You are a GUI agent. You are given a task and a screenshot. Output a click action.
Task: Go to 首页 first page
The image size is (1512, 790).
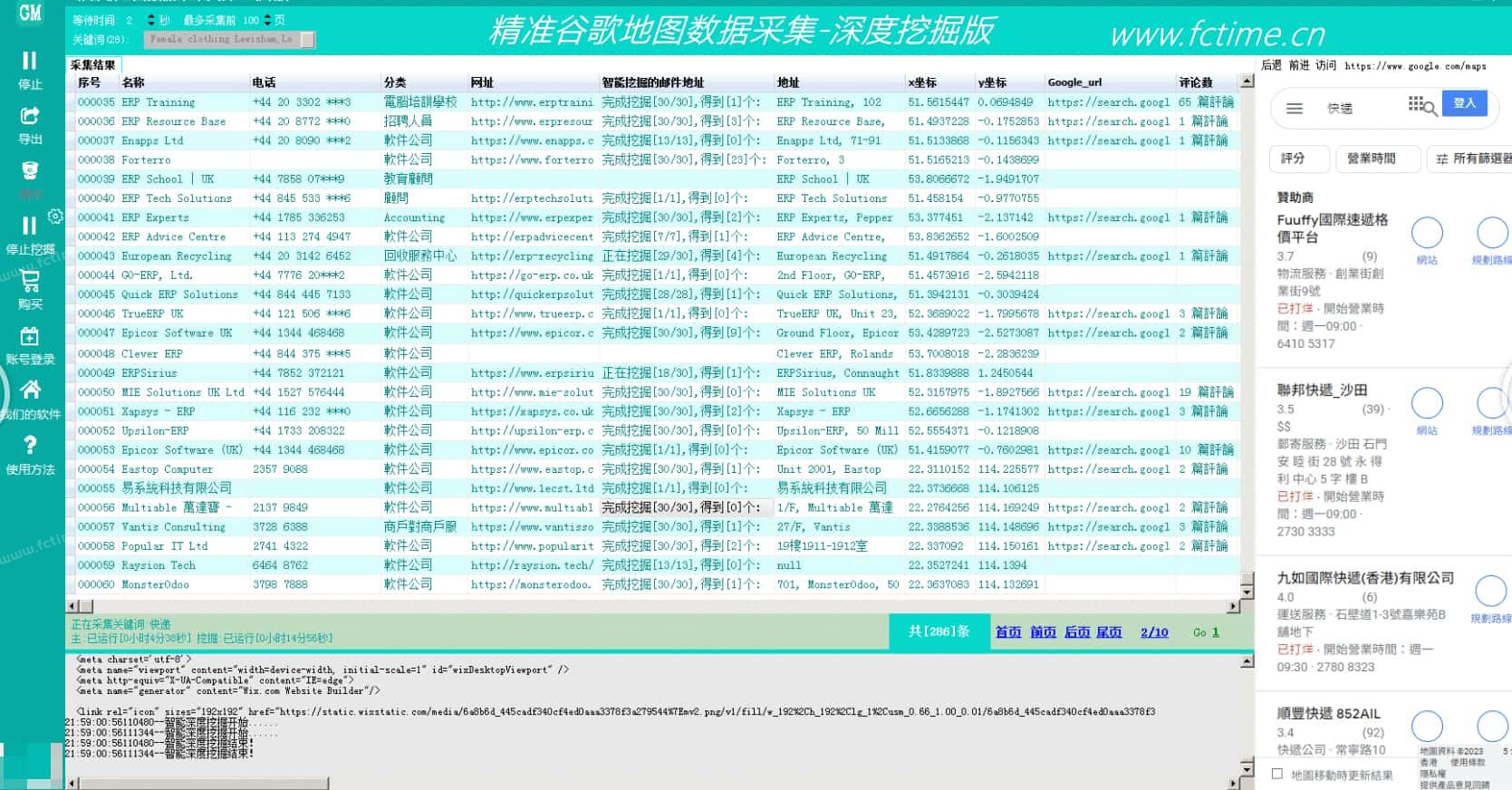pyautogui.click(x=1008, y=632)
